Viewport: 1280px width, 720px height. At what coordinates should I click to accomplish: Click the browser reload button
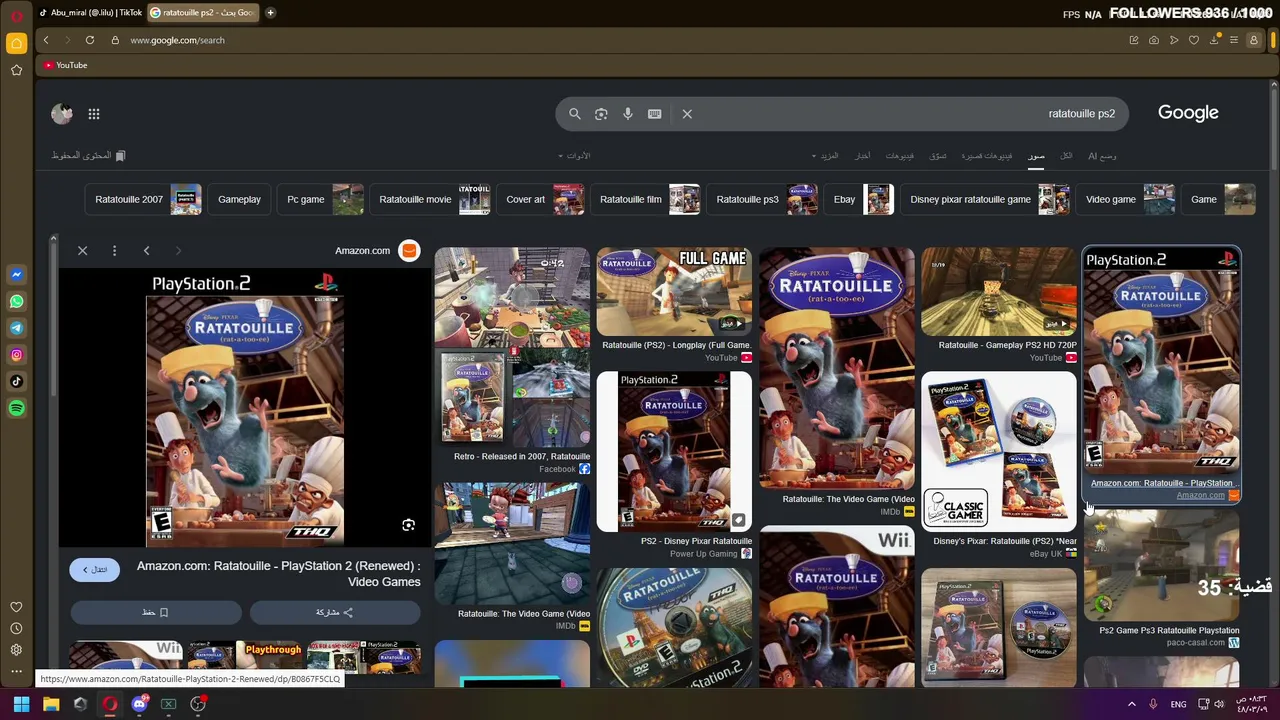[90, 40]
